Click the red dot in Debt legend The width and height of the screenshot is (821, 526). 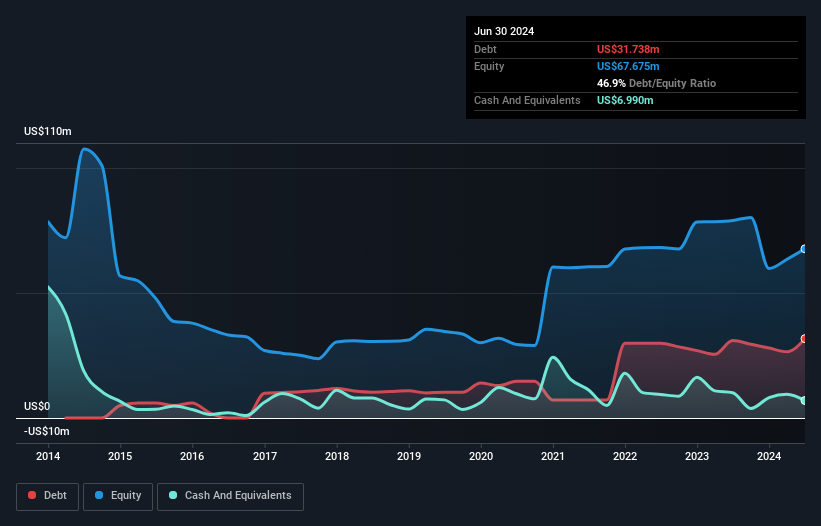(x=32, y=495)
